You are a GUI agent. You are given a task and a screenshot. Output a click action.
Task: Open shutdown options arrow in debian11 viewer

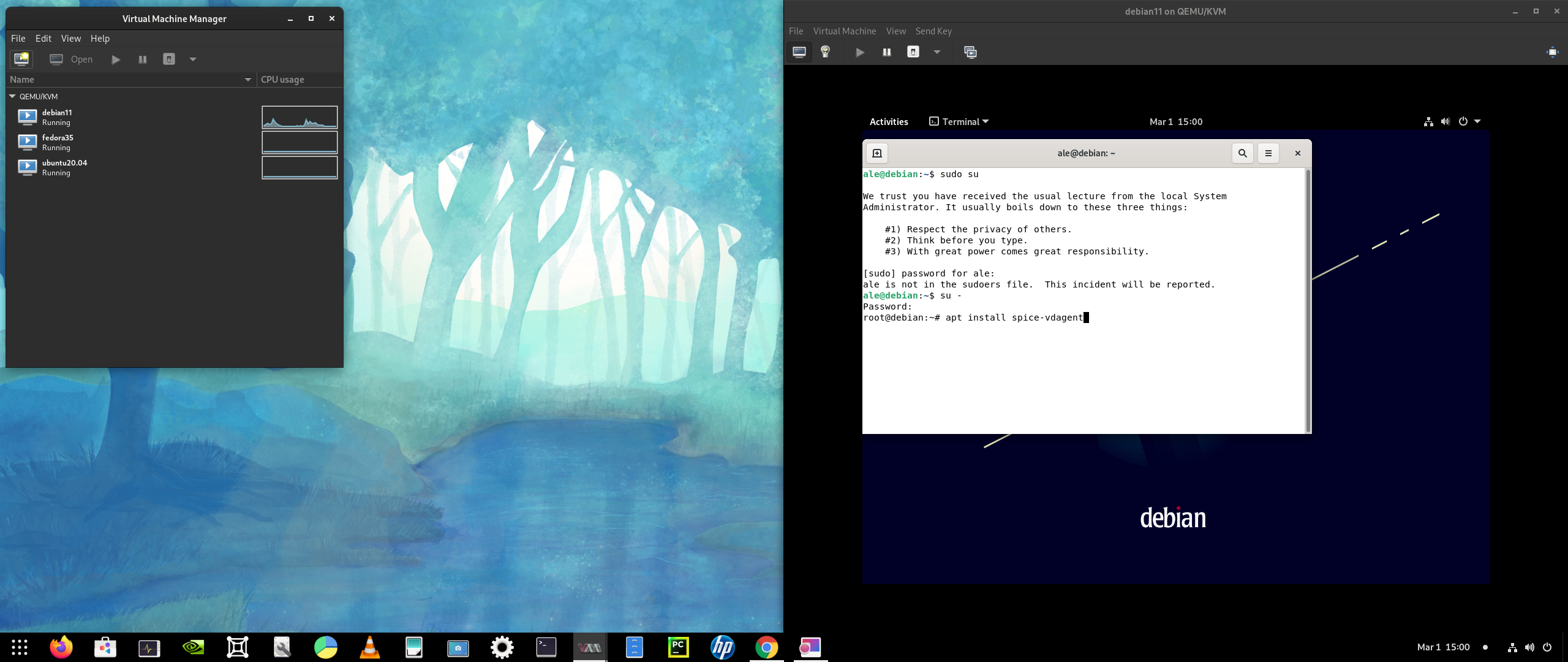[937, 52]
